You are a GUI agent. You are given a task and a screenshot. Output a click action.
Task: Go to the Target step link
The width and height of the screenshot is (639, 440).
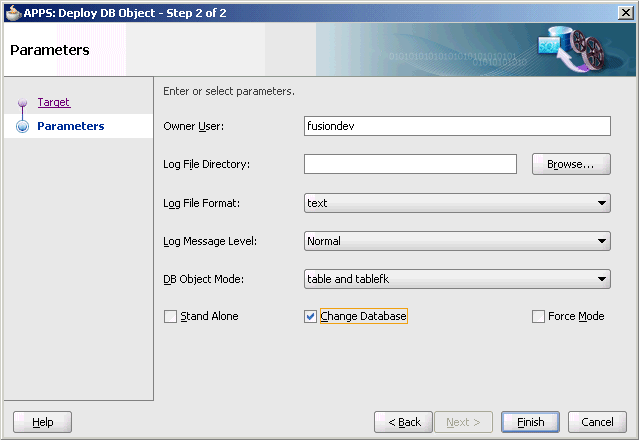point(54,102)
